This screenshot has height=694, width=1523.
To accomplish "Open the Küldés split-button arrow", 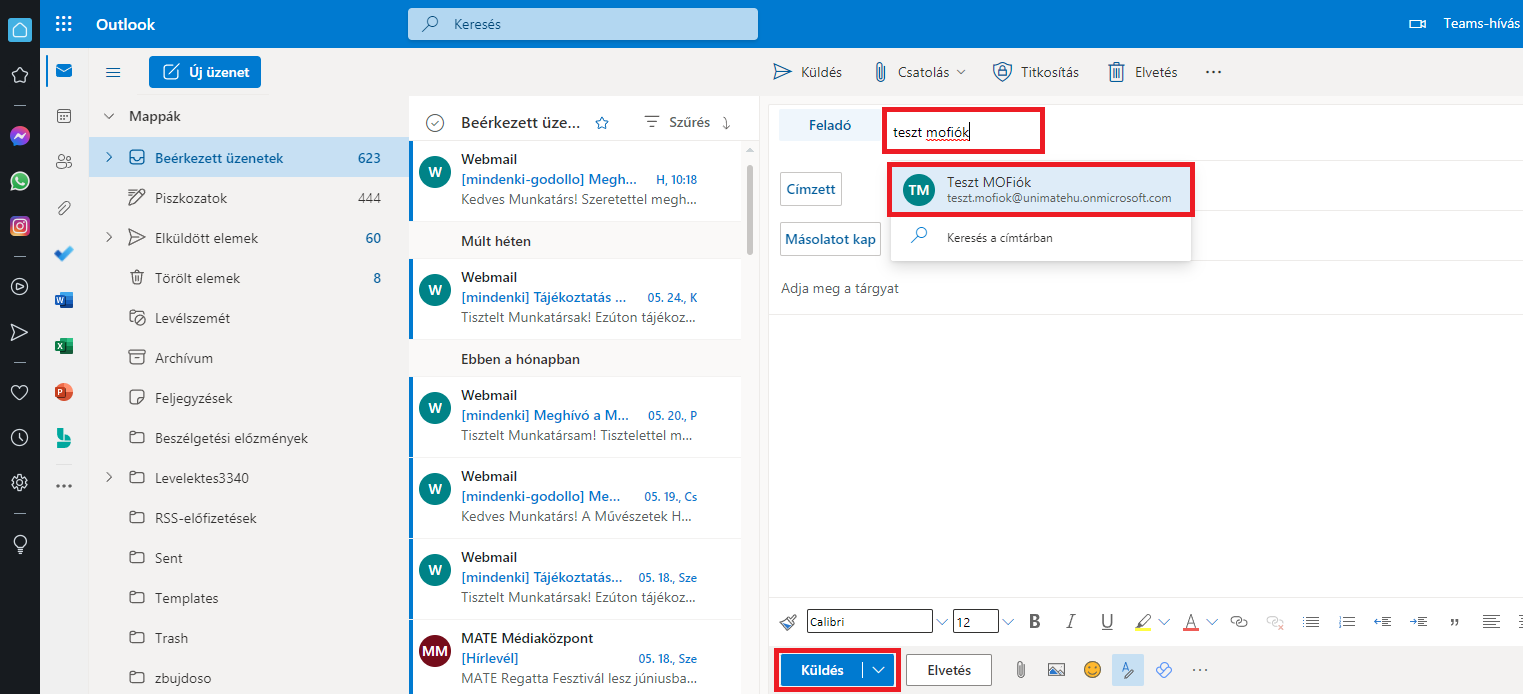I will [879, 670].
